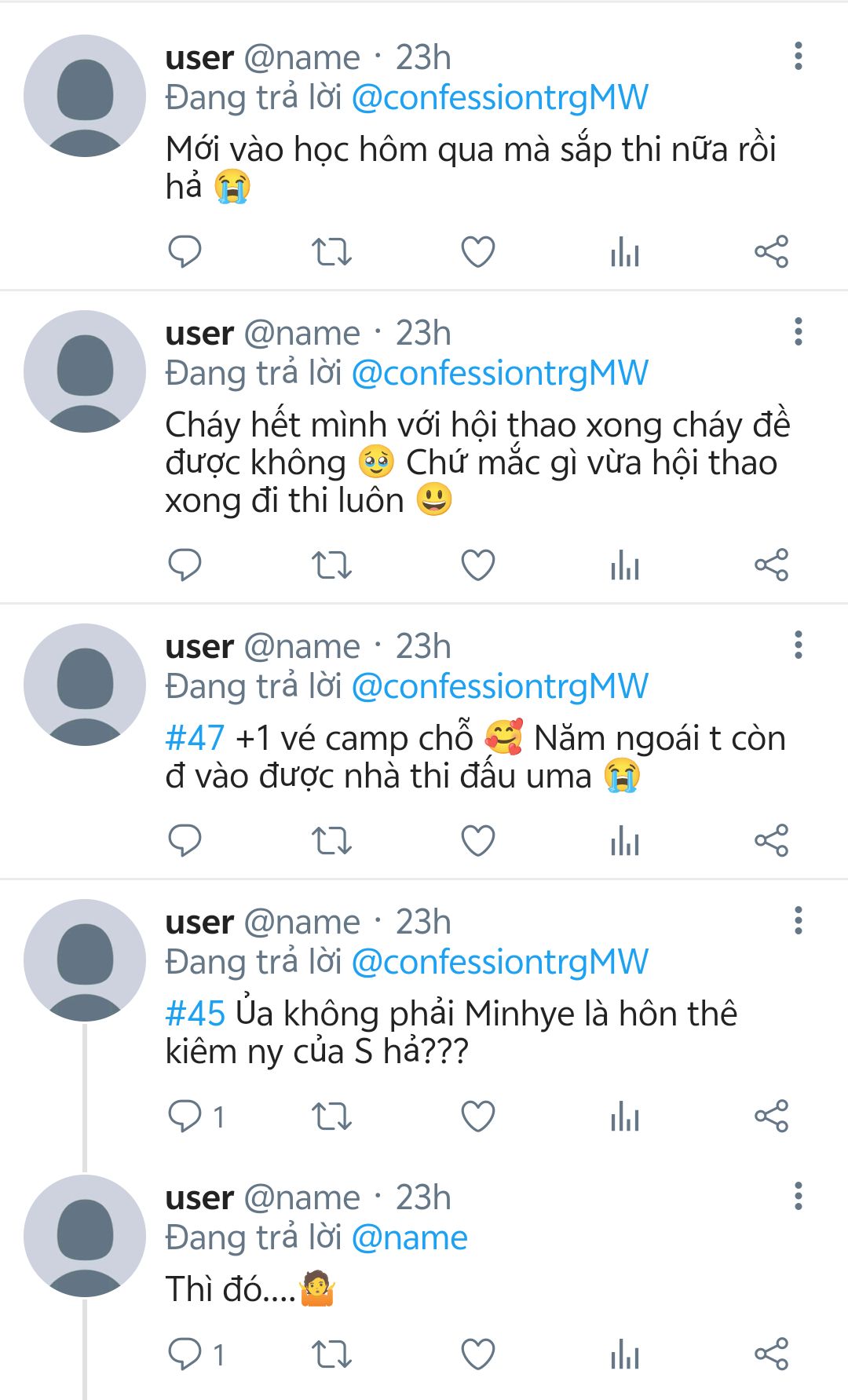Reply to the 'Mới vào học hôm qua' tweet
Viewport: 848px width, 1400px height.
(185, 252)
